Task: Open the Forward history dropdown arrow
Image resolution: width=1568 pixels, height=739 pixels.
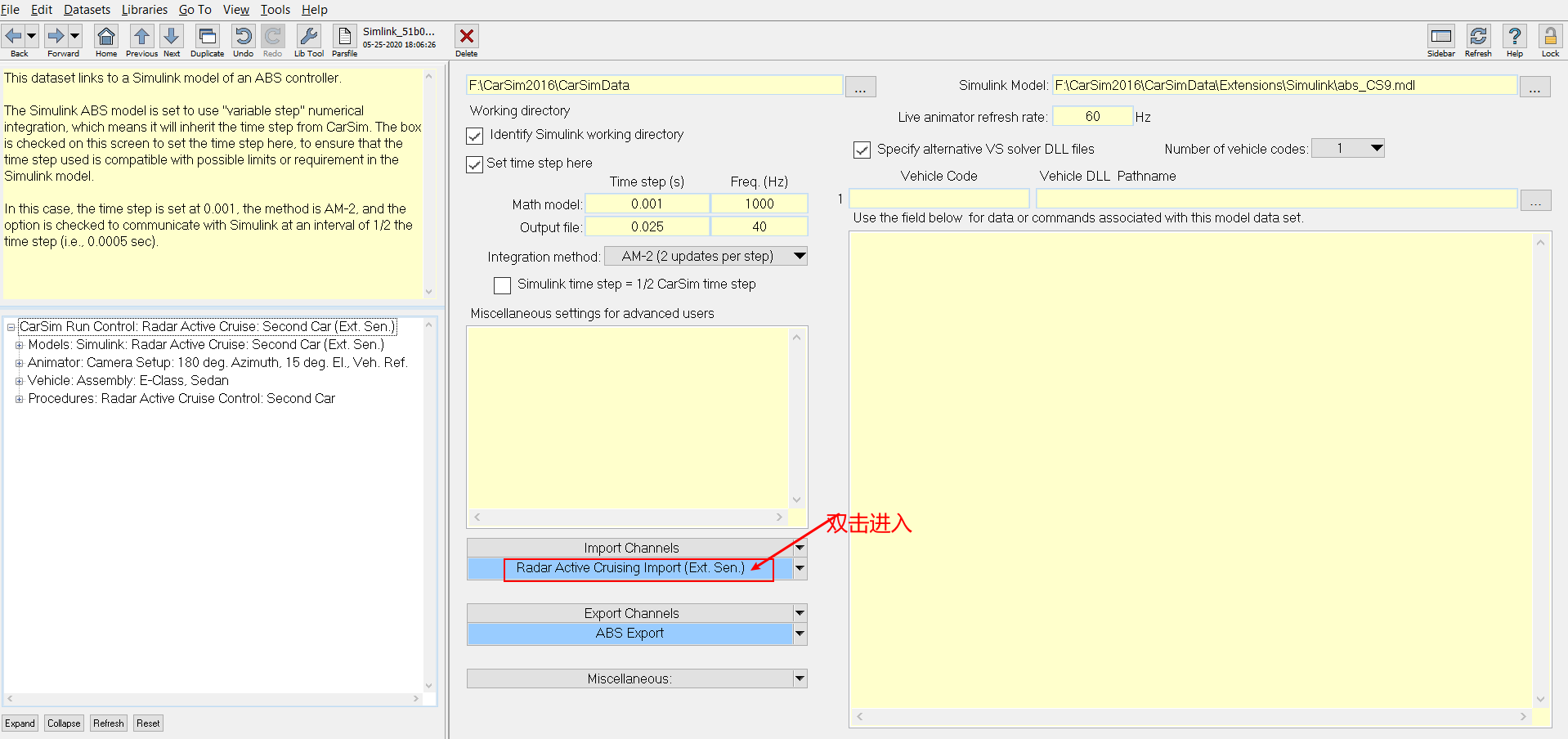Action: click(74, 36)
